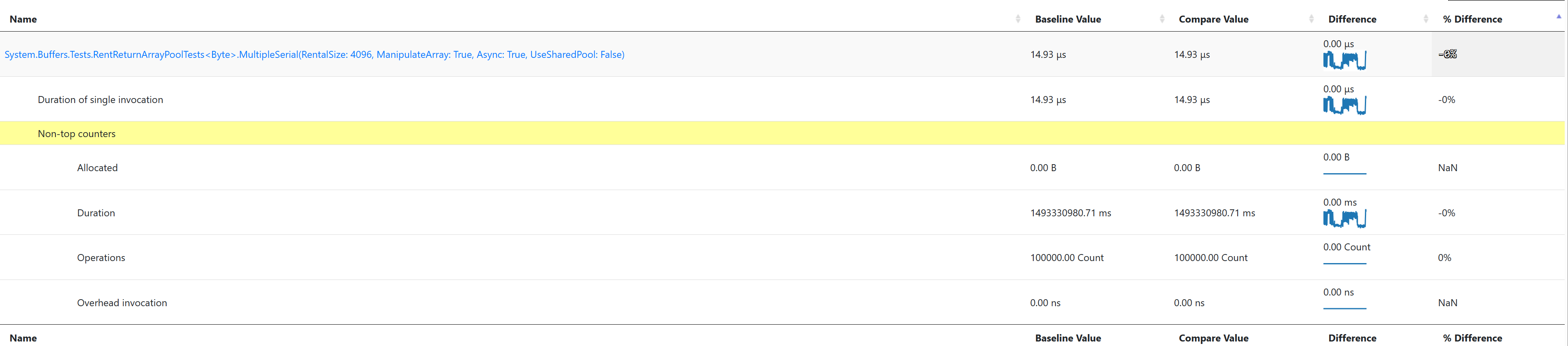This screenshot has width=1568, height=346.
Task: Select the Name column header
Action: (23, 19)
